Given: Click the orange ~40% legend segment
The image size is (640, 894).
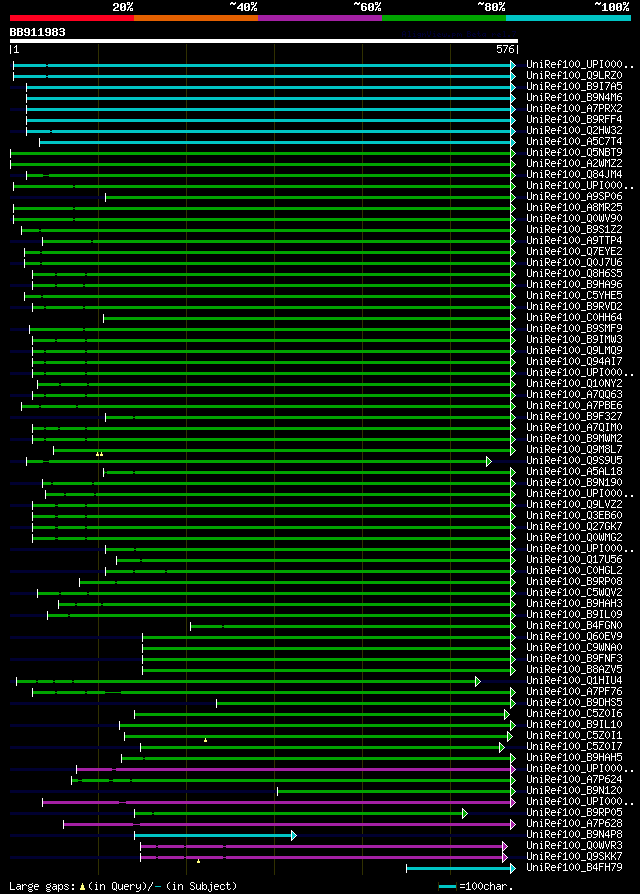Looking at the screenshot, I should [x=196, y=18].
